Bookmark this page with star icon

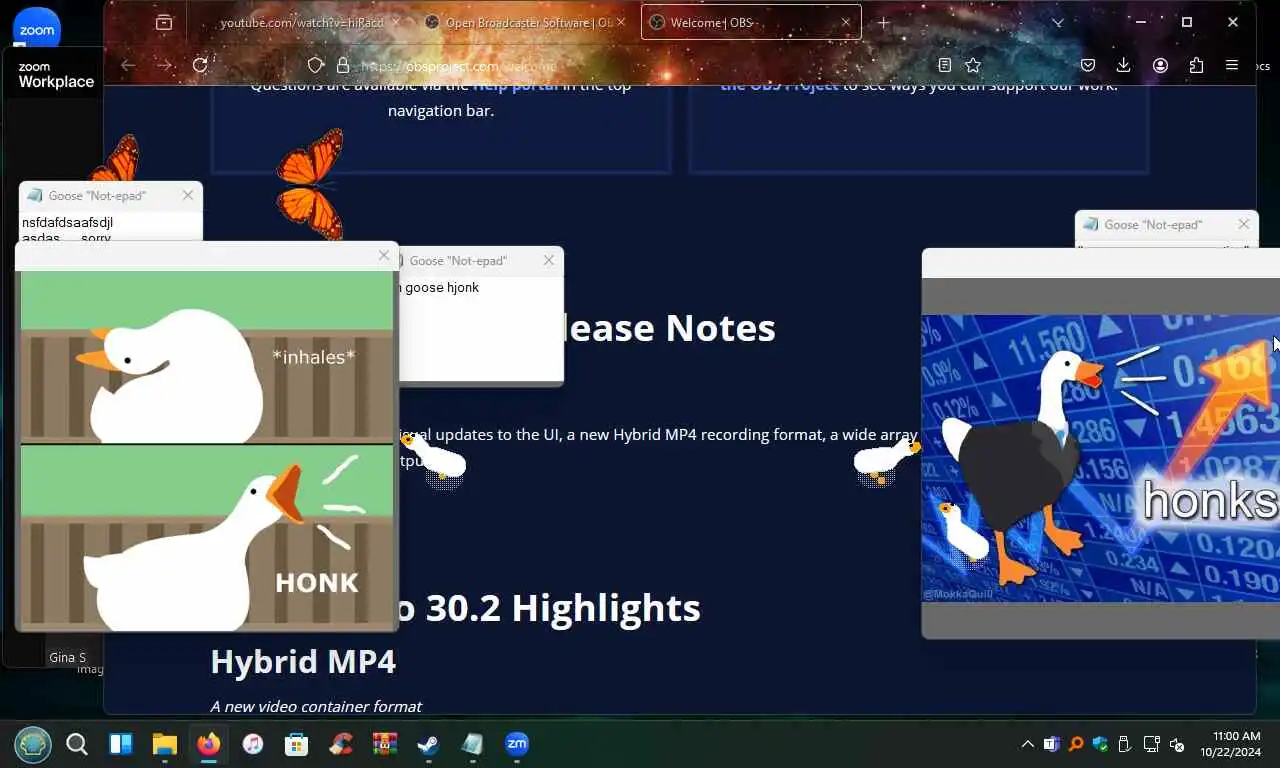[x=973, y=65]
